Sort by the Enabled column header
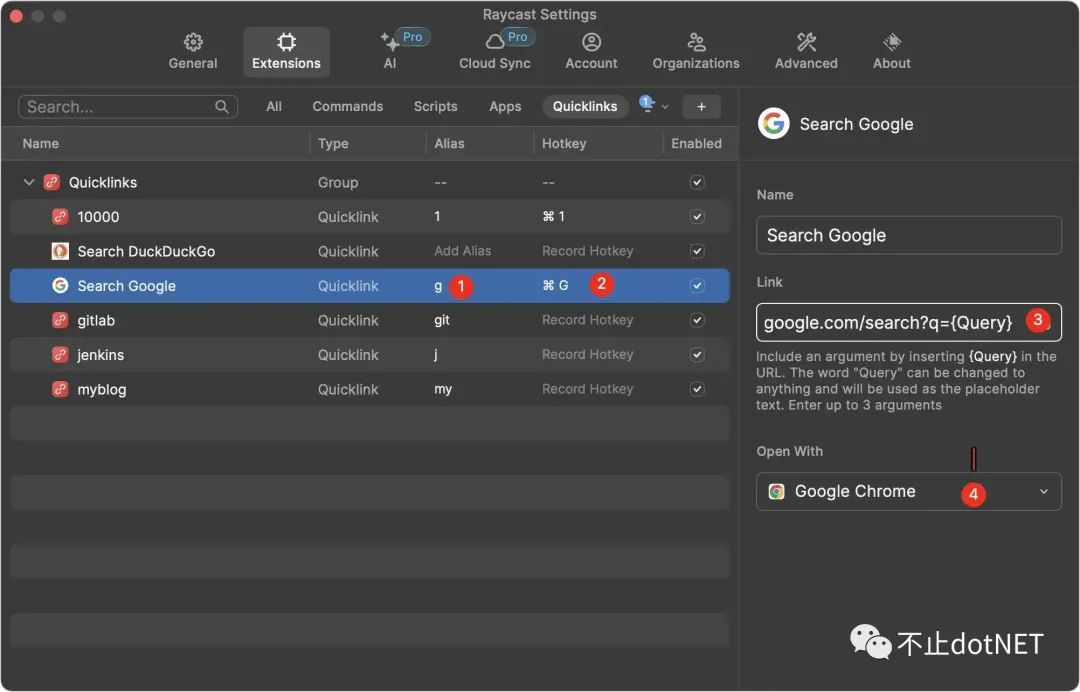 696,144
